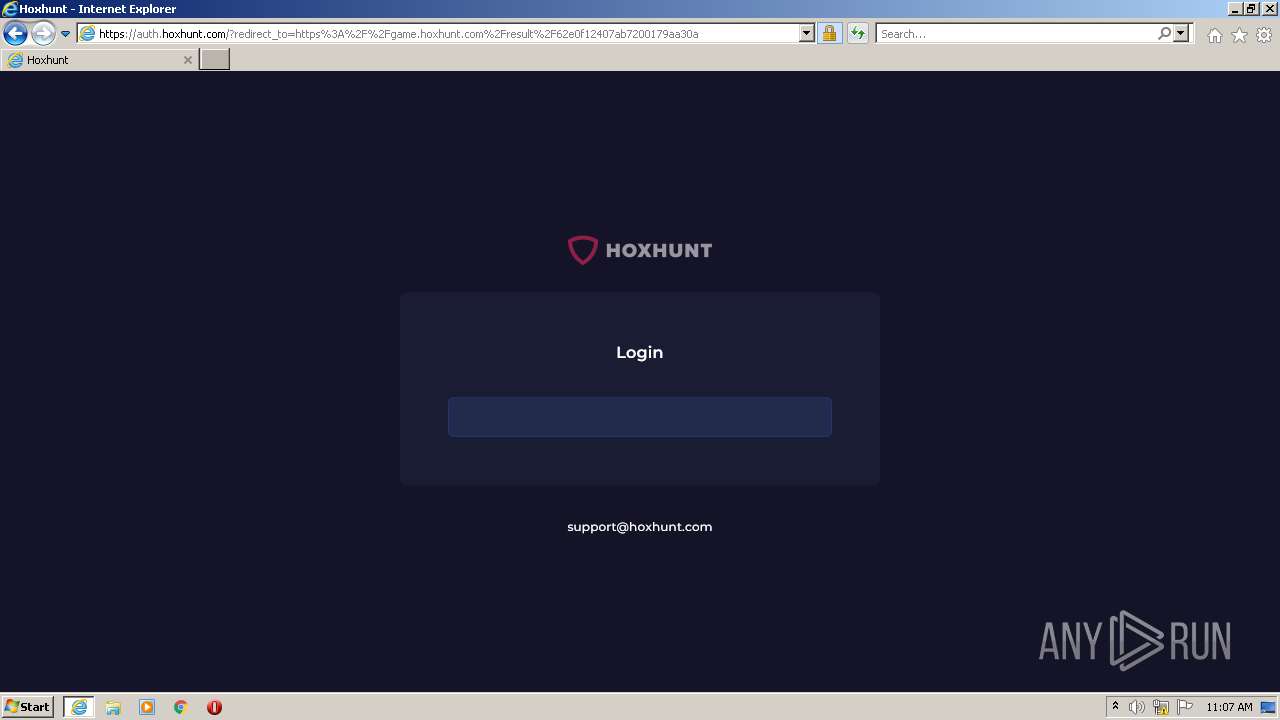Go back with the browser Back arrow
Screen dimensions: 1280x720
(x=15, y=34)
